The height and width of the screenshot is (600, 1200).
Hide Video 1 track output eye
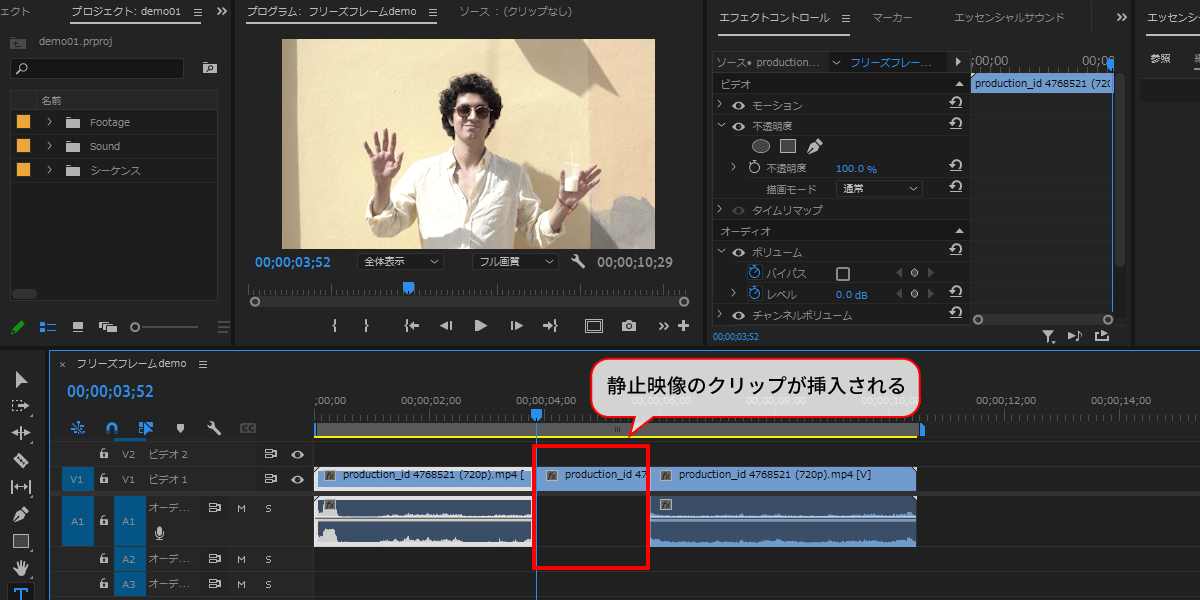[x=297, y=479]
